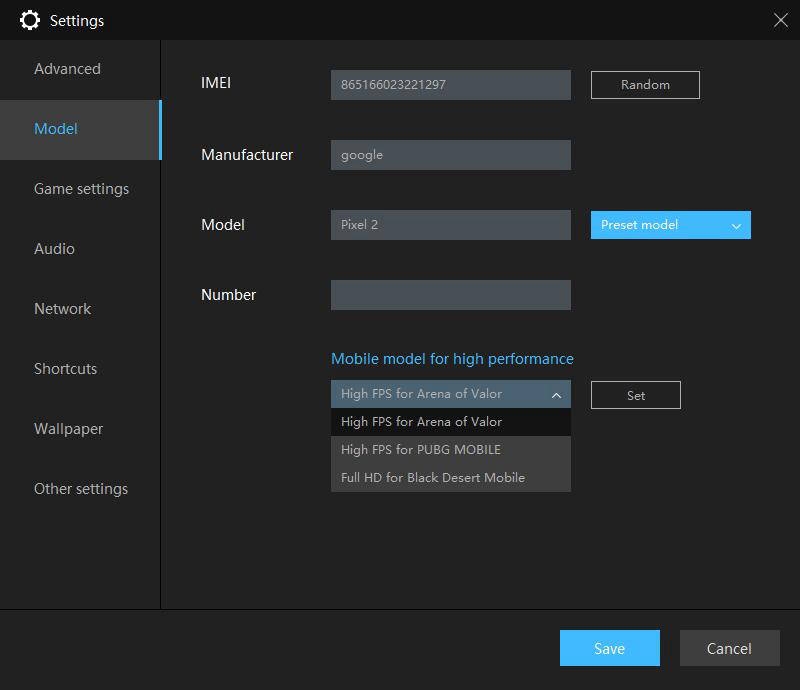This screenshot has width=800, height=690.
Task: Edit the Manufacturer text field
Action: click(x=450, y=155)
